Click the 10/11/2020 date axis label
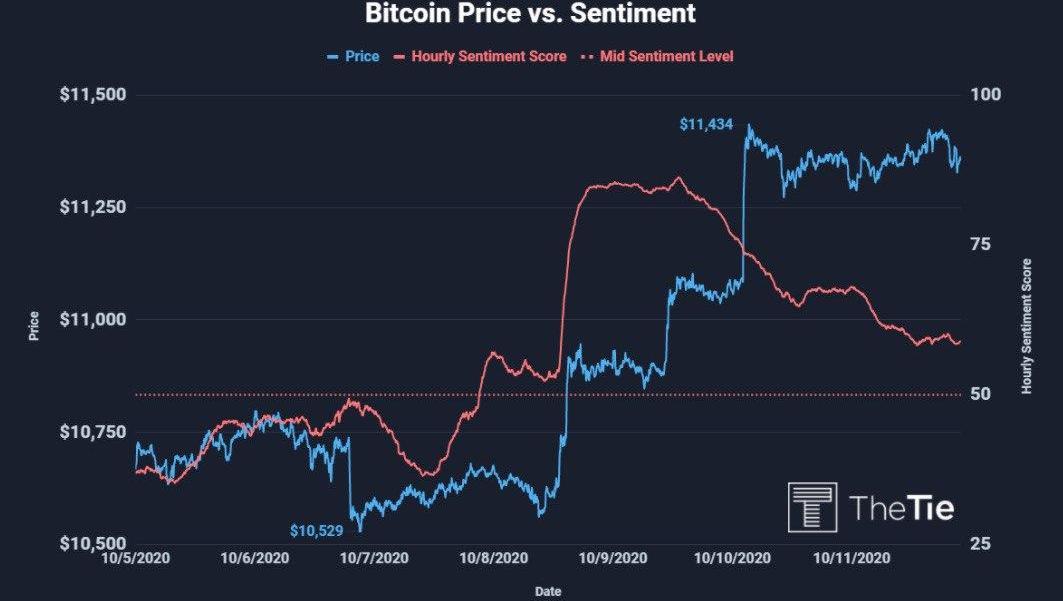Image resolution: width=1063 pixels, height=601 pixels. point(851,558)
